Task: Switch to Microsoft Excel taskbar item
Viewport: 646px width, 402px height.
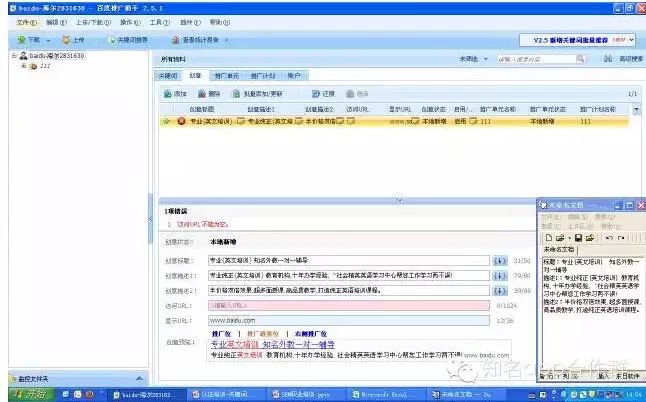Action: (385, 395)
